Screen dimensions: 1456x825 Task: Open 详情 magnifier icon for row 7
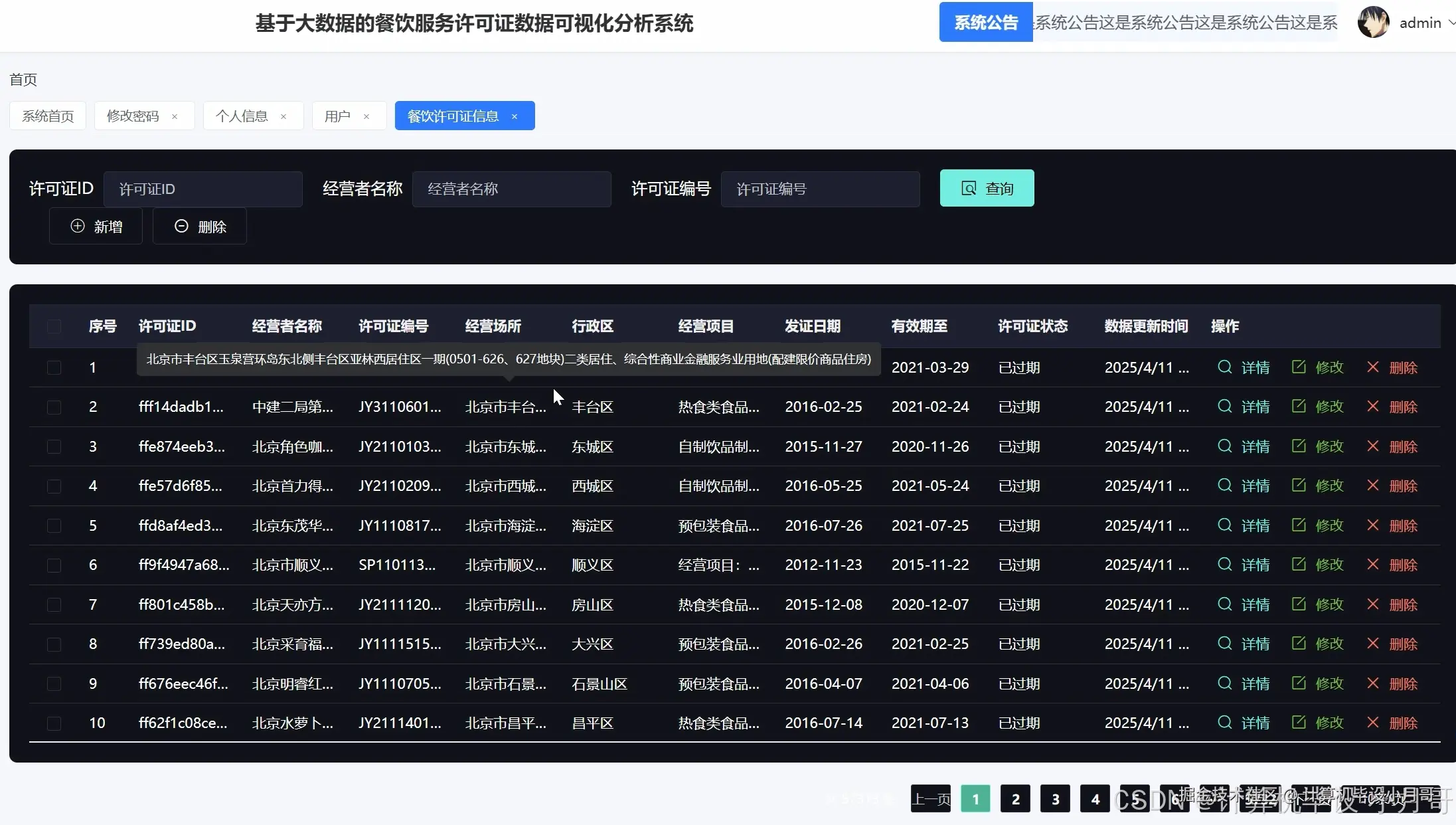coord(1224,604)
